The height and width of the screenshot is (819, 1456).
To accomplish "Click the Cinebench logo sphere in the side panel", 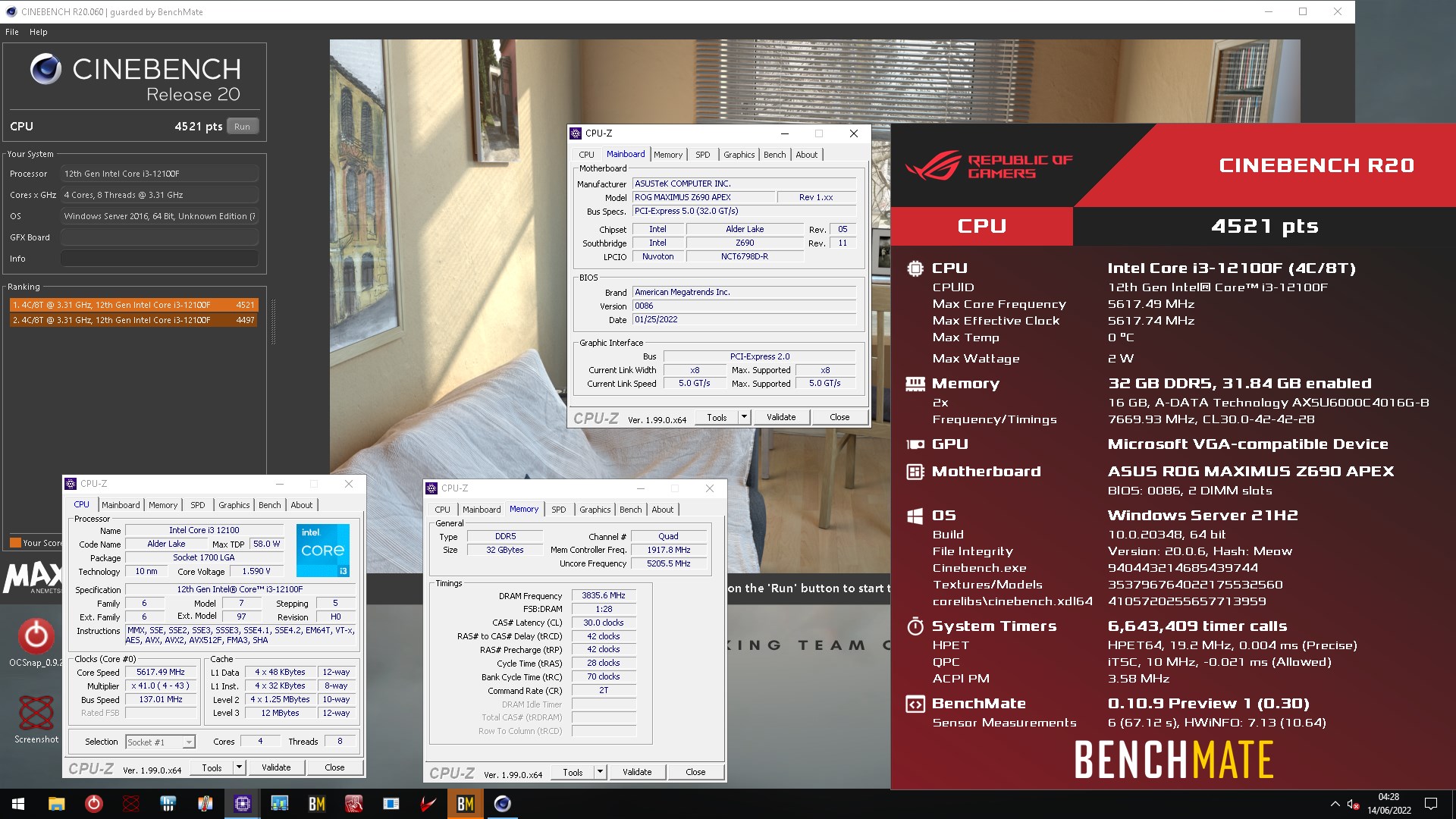I will coord(45,69).
